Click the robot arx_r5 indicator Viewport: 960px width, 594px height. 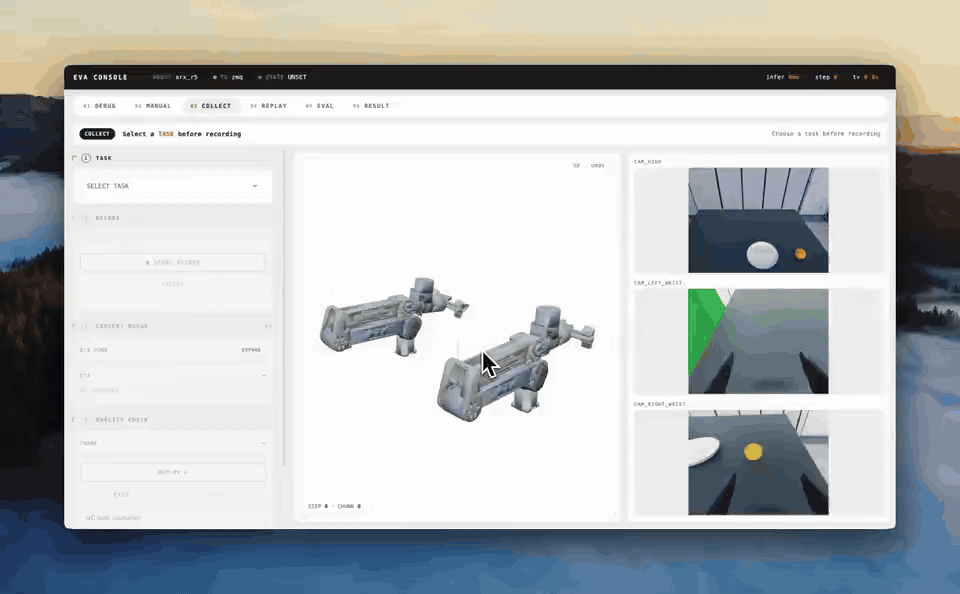click(175, 77)
